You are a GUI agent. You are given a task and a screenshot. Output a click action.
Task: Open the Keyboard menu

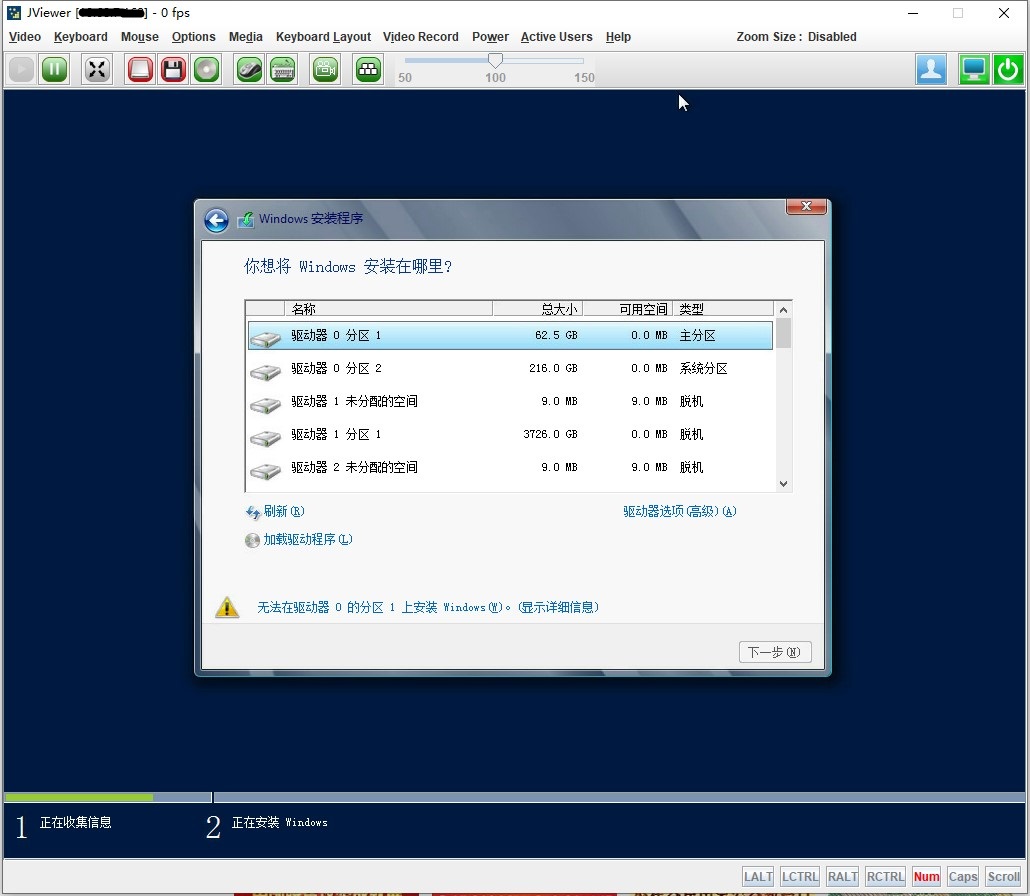[81, 37]
